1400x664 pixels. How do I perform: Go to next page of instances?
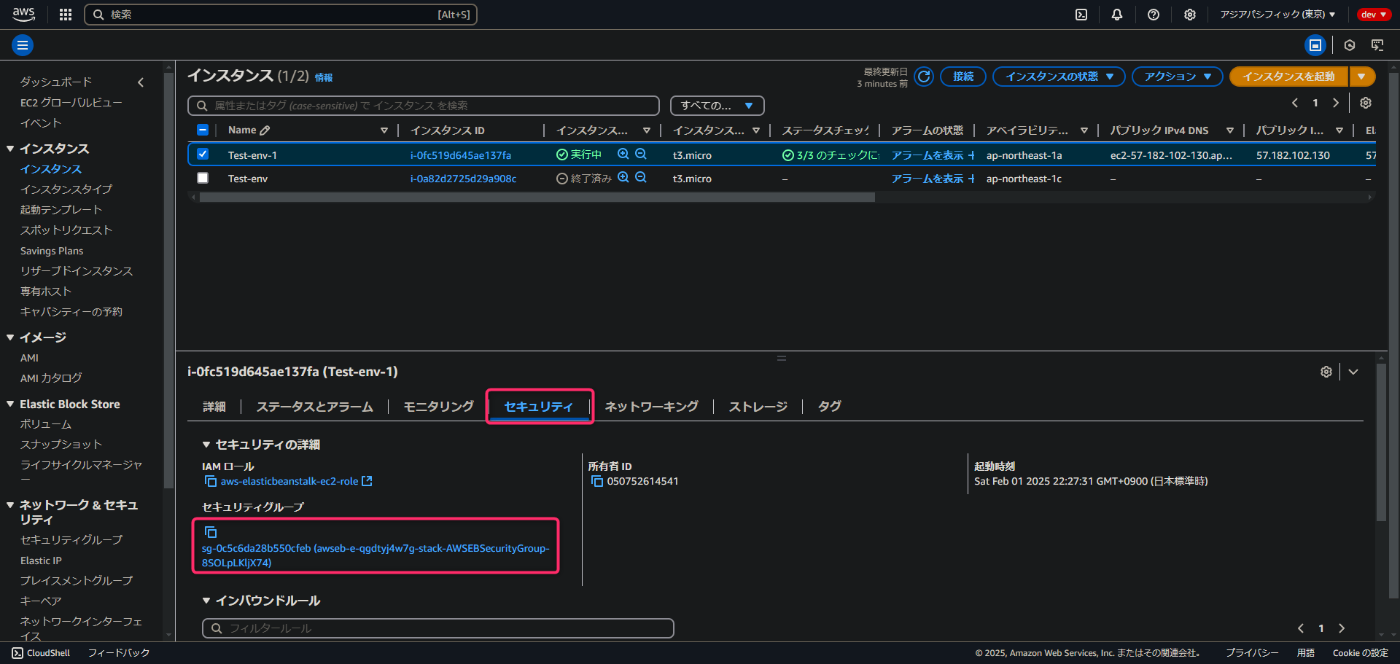coord(1336,103)
